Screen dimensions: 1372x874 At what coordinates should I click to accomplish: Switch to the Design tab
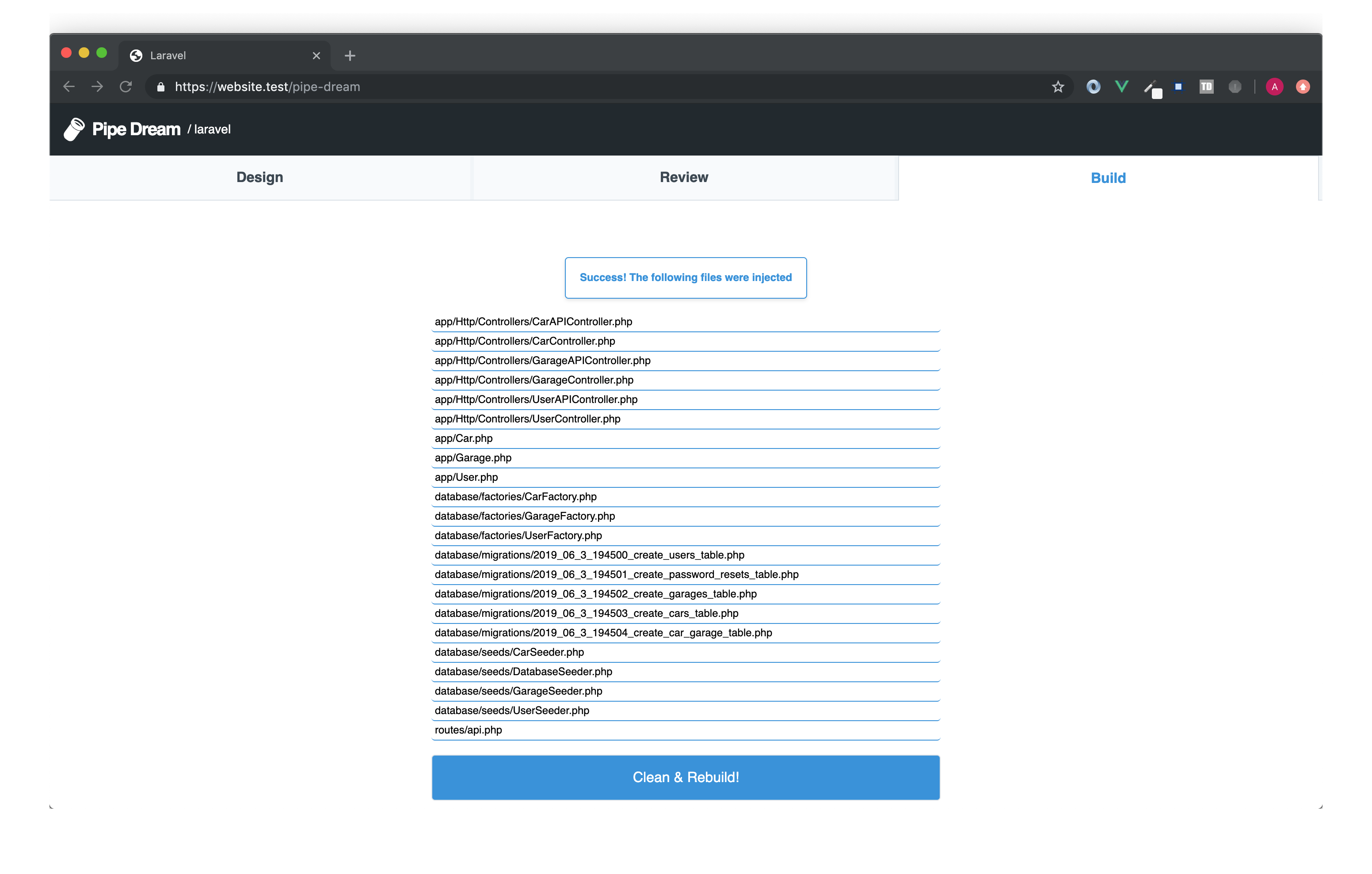[260, 177]
